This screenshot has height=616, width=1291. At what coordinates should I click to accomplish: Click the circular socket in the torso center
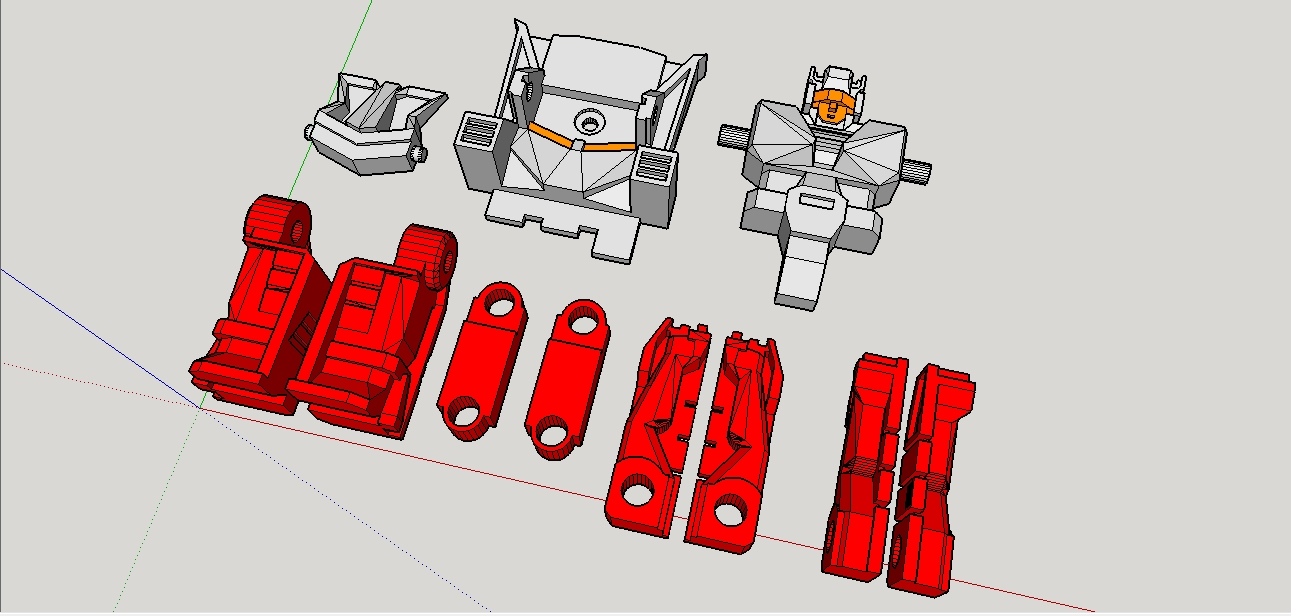[x=591, y=123]
